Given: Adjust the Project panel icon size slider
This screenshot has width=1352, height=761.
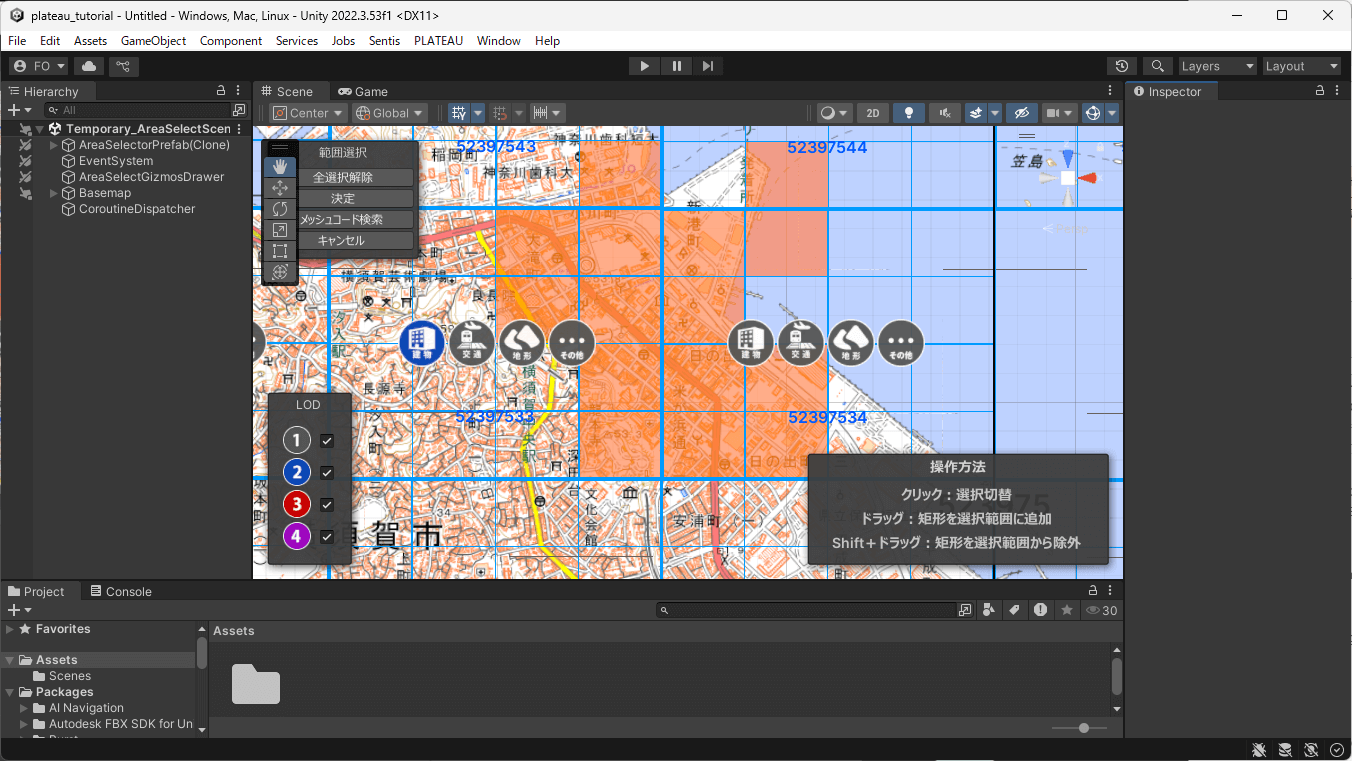Looking at the screenshot, I should (x=1079, y=728).
